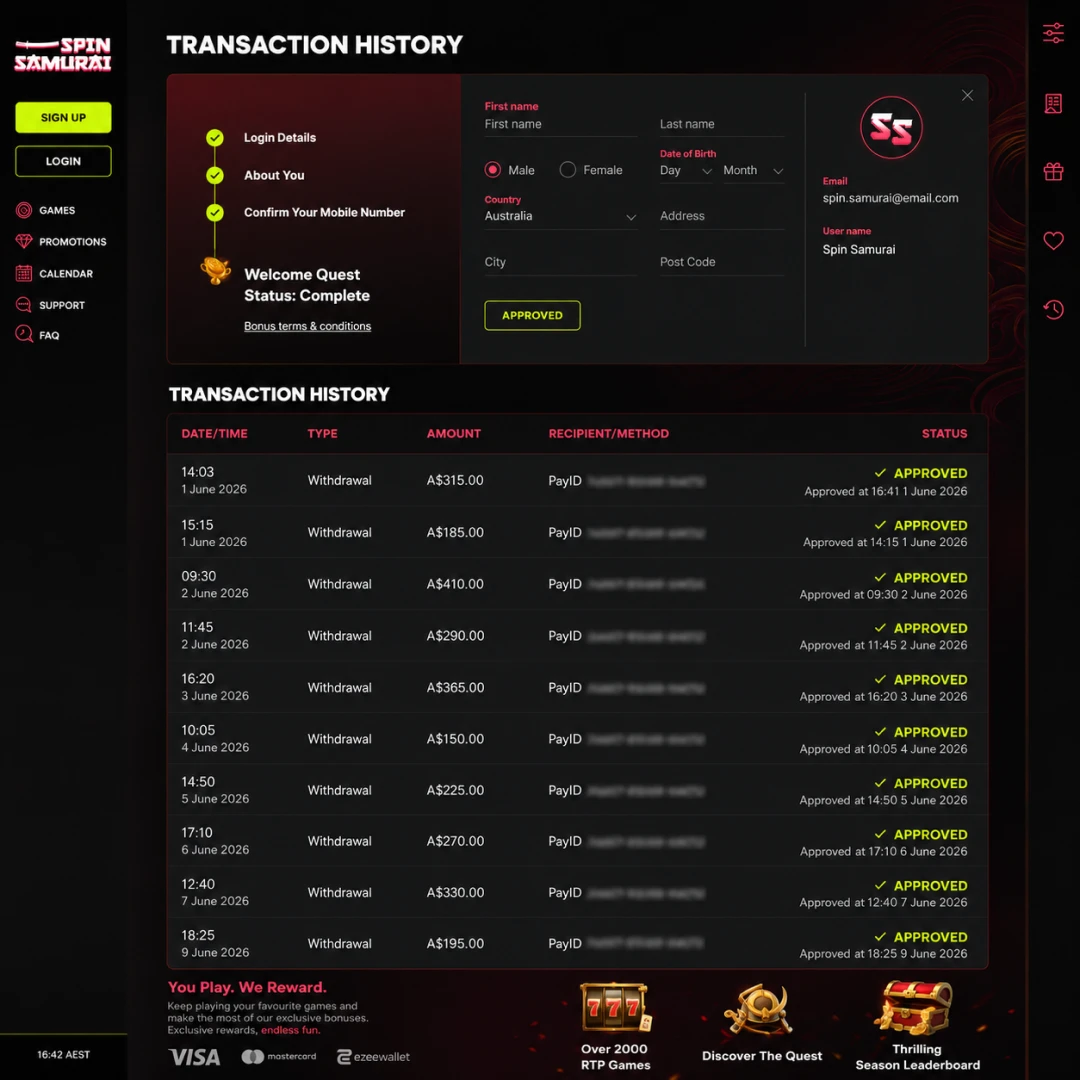Click the A$330.00 amount cell
The image size is (1080, 1080).
tap(455, 893)
